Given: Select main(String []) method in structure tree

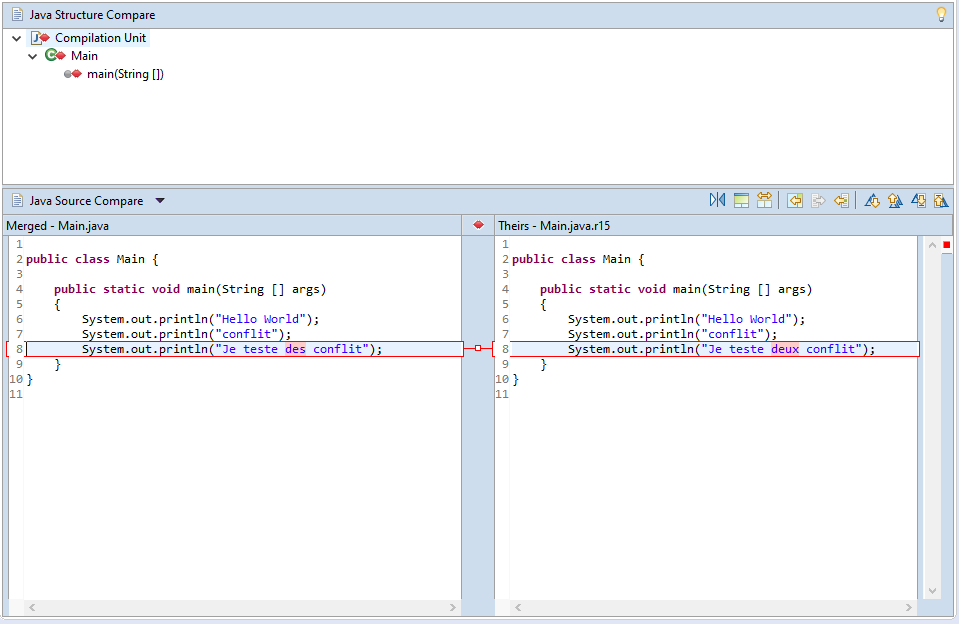Looking at the screenshot, I should 125,74.
